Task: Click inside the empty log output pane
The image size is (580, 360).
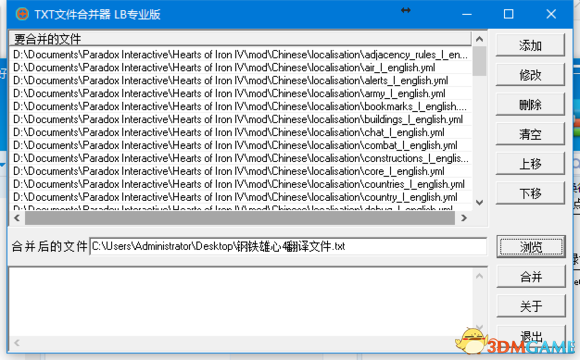Action: (x=240, y=302)
